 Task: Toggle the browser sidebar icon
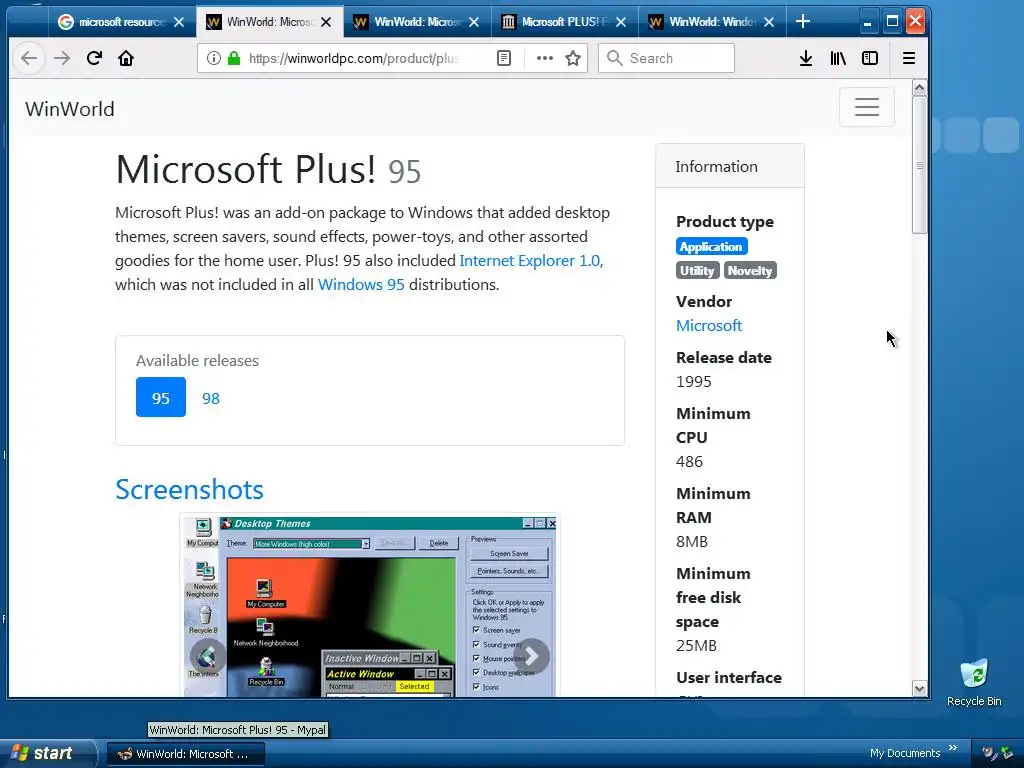(x=870, y=58)
